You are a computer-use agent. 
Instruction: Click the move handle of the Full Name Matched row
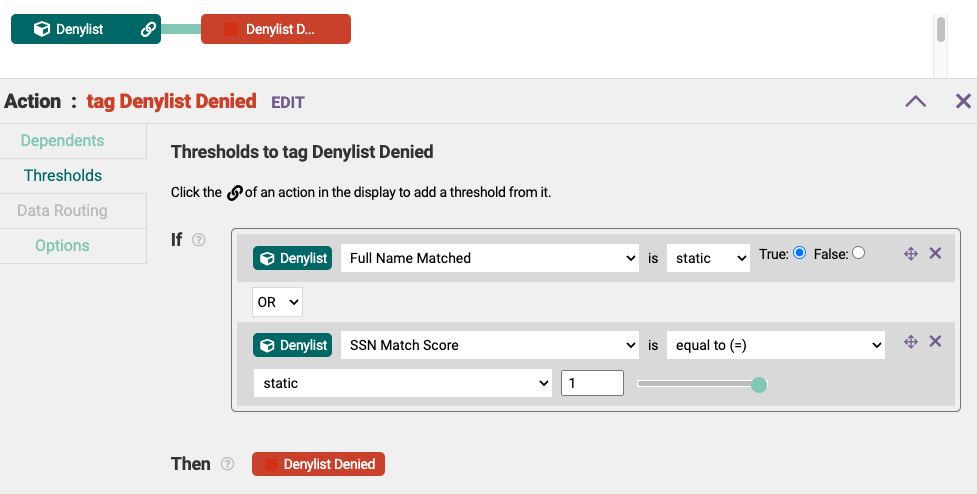[911, 254]
